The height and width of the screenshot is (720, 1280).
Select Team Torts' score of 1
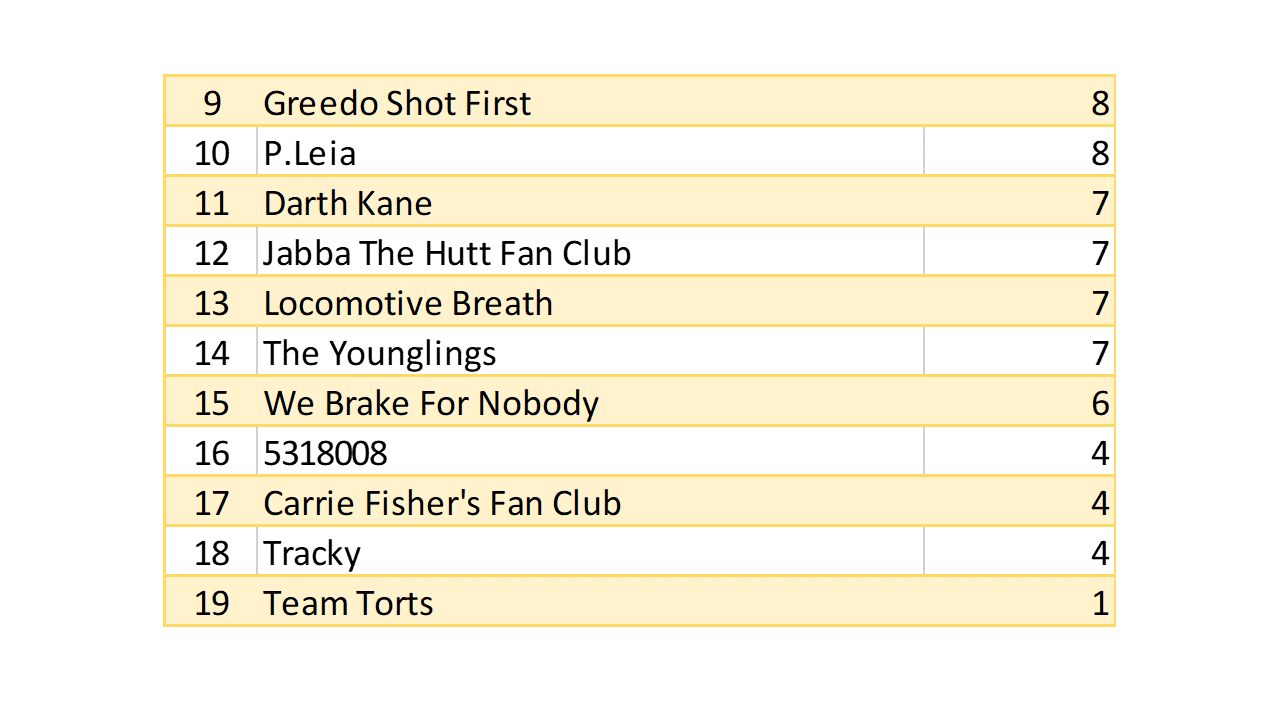[x=1100, y=603]
